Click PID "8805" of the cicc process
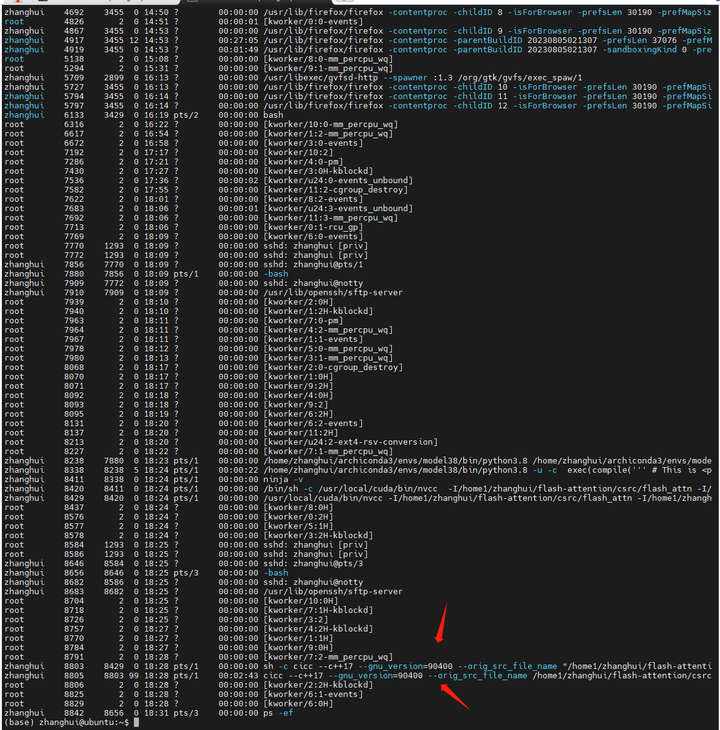The height and width of the screenshot is (730, 720). (x=74, y=676)
